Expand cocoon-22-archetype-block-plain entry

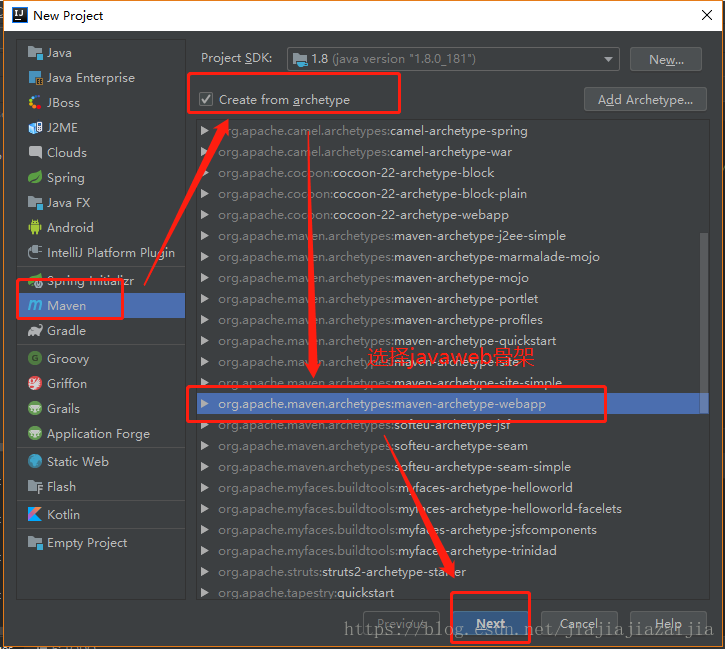point(205,194)
